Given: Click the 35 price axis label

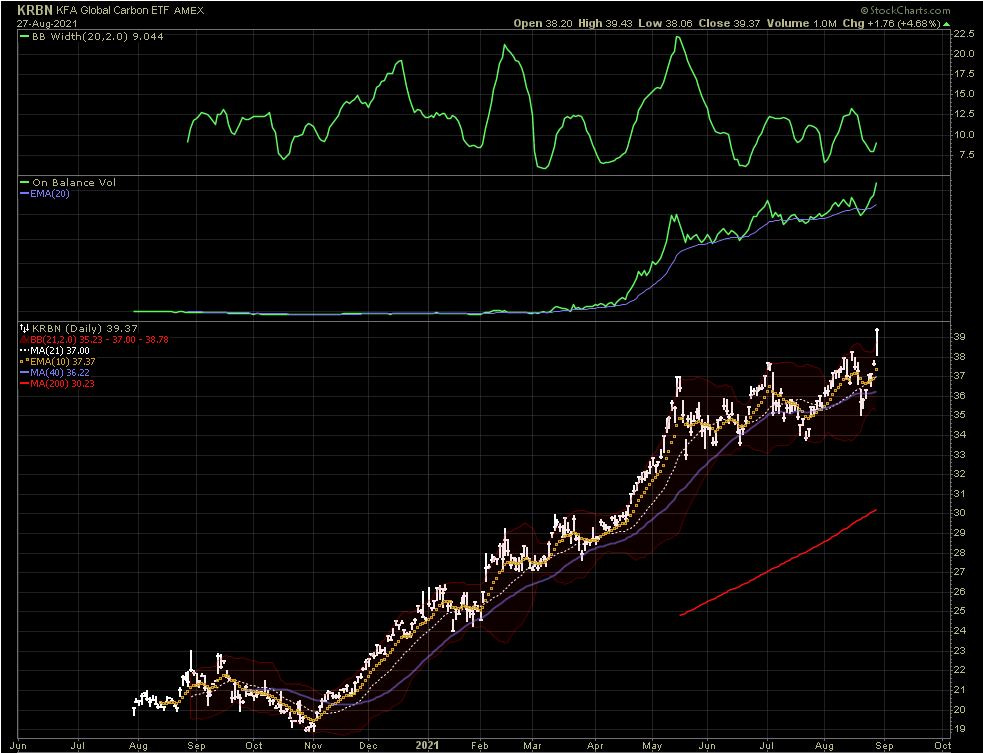Looking at the screenshot, I should (959, 415).
